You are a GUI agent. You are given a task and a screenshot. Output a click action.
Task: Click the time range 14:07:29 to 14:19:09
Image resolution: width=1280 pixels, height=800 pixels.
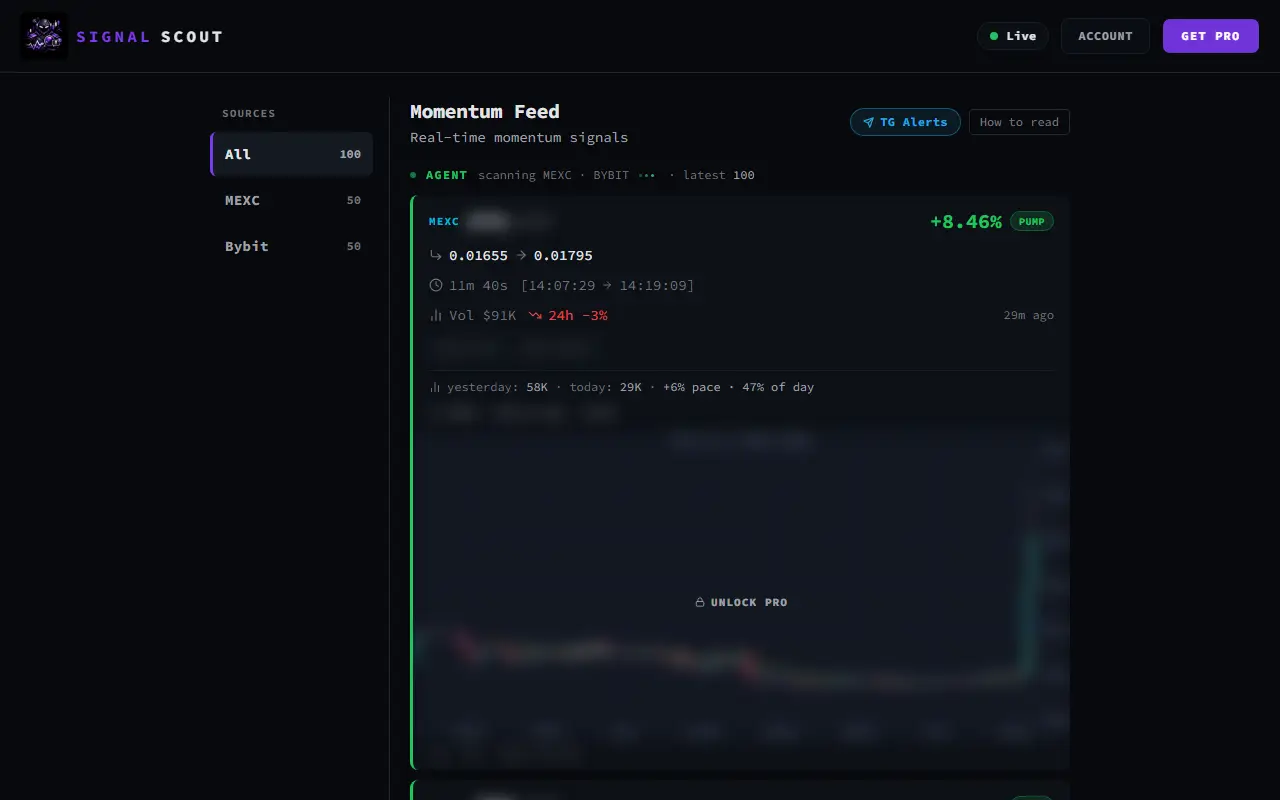click(607, 285)
